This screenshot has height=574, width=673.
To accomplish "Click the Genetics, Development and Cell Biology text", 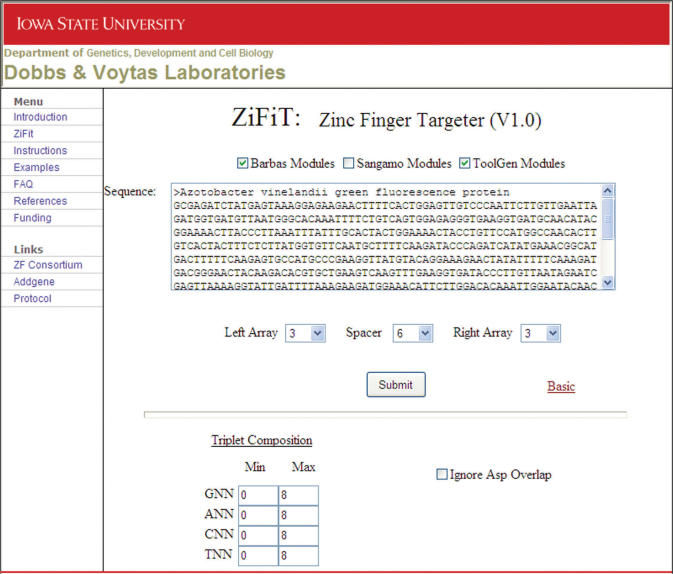I will tap(180, 53).
